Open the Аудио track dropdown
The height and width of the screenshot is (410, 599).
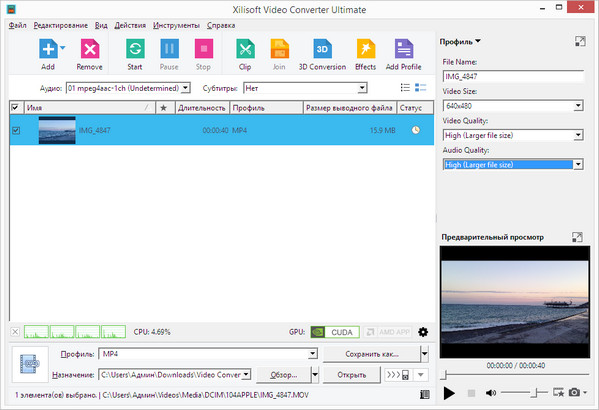click(x=186, y=88)
